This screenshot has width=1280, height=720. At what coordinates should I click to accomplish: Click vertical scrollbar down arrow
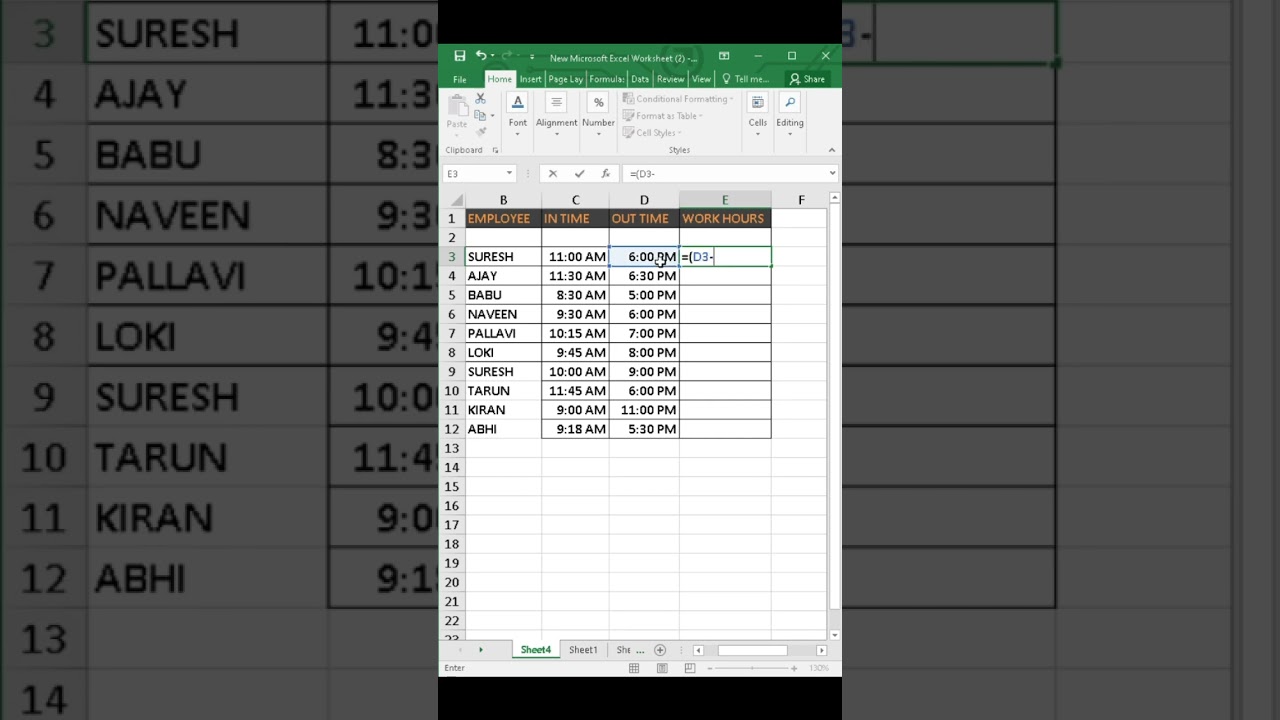834,633
